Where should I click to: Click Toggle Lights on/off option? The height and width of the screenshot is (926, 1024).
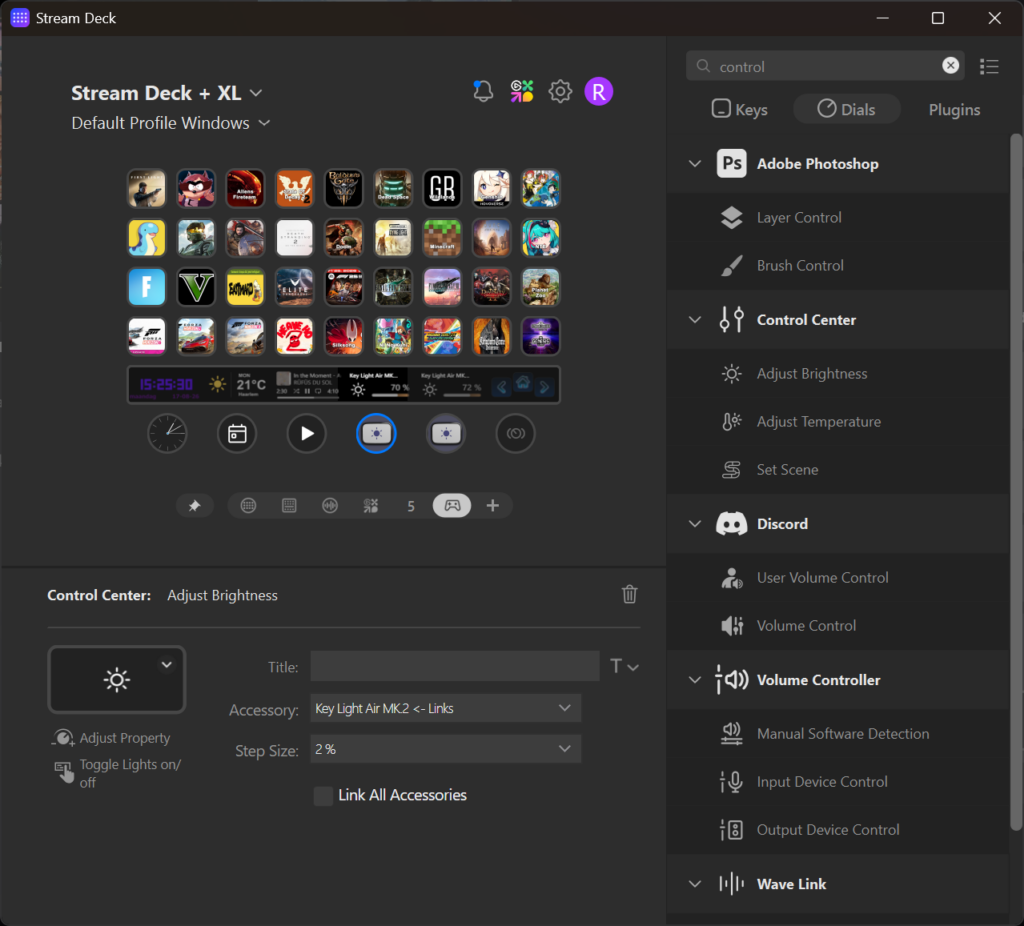pyautogui.click(x=118, y=773)
